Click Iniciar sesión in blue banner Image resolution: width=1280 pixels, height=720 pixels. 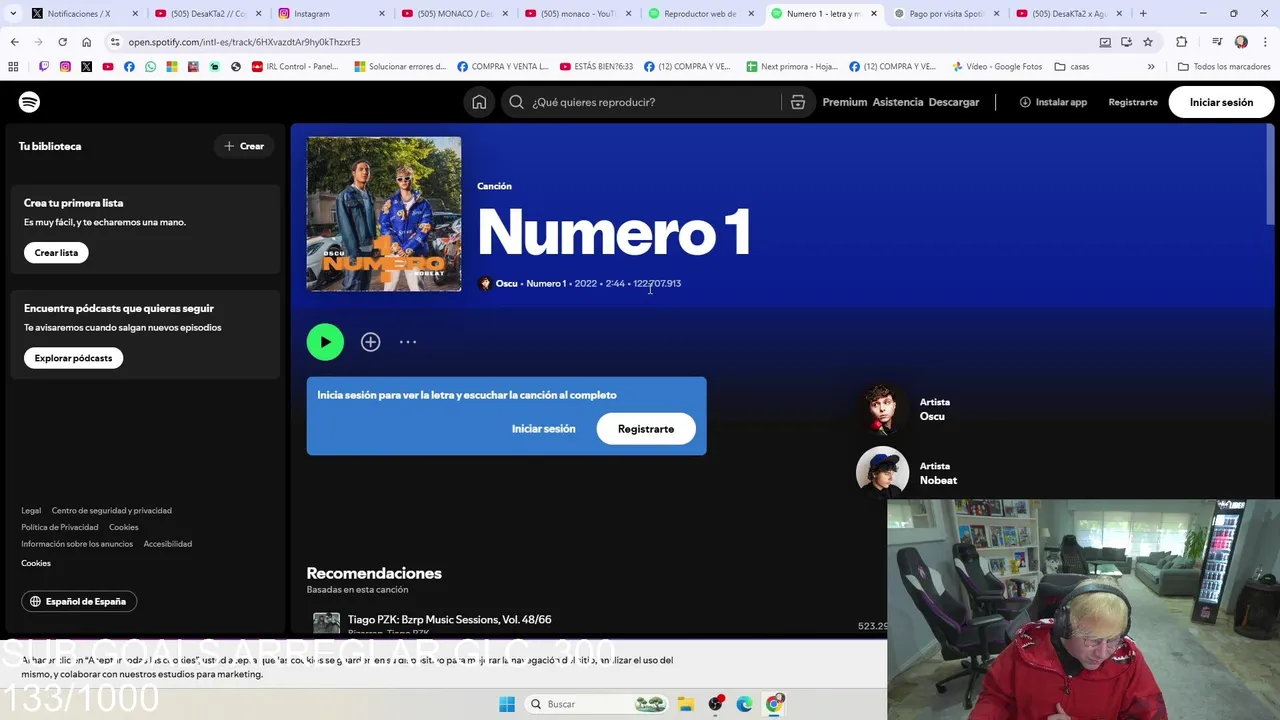543,429
